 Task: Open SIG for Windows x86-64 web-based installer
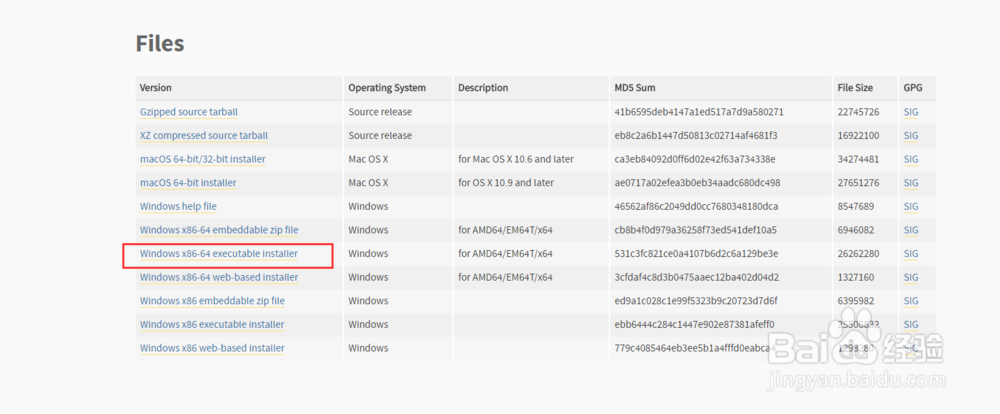pyautogui.click(x=910, y=277)
